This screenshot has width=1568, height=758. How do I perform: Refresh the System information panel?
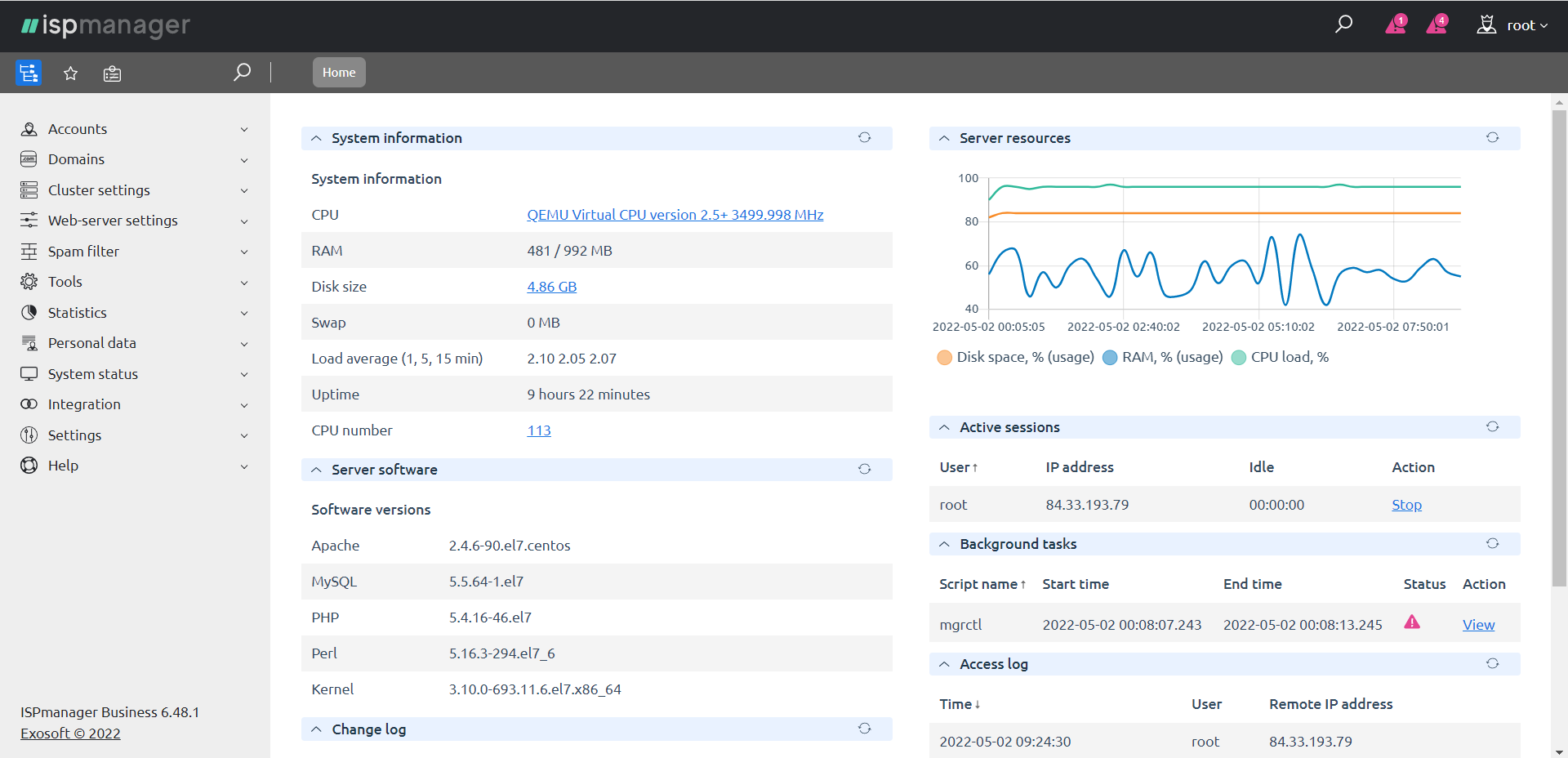coord(864,138)
